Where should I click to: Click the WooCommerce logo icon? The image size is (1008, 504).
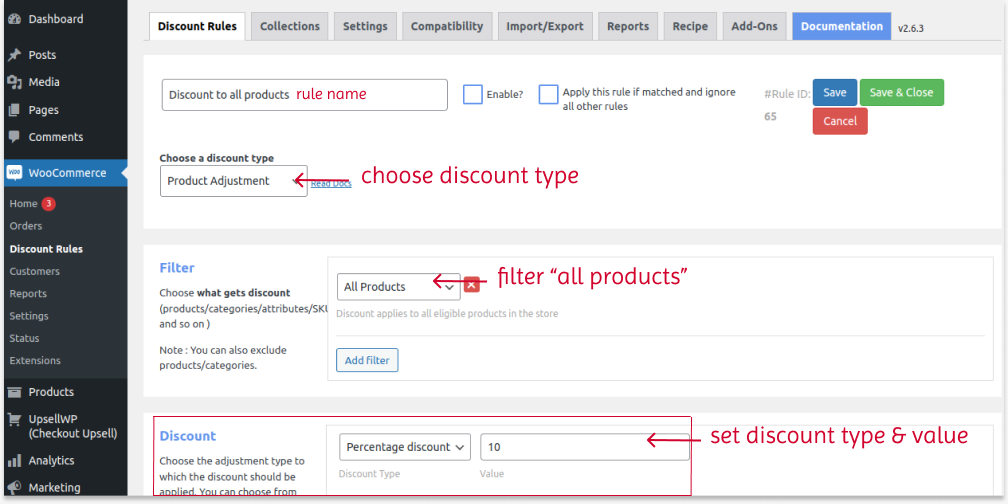point(14,173)
